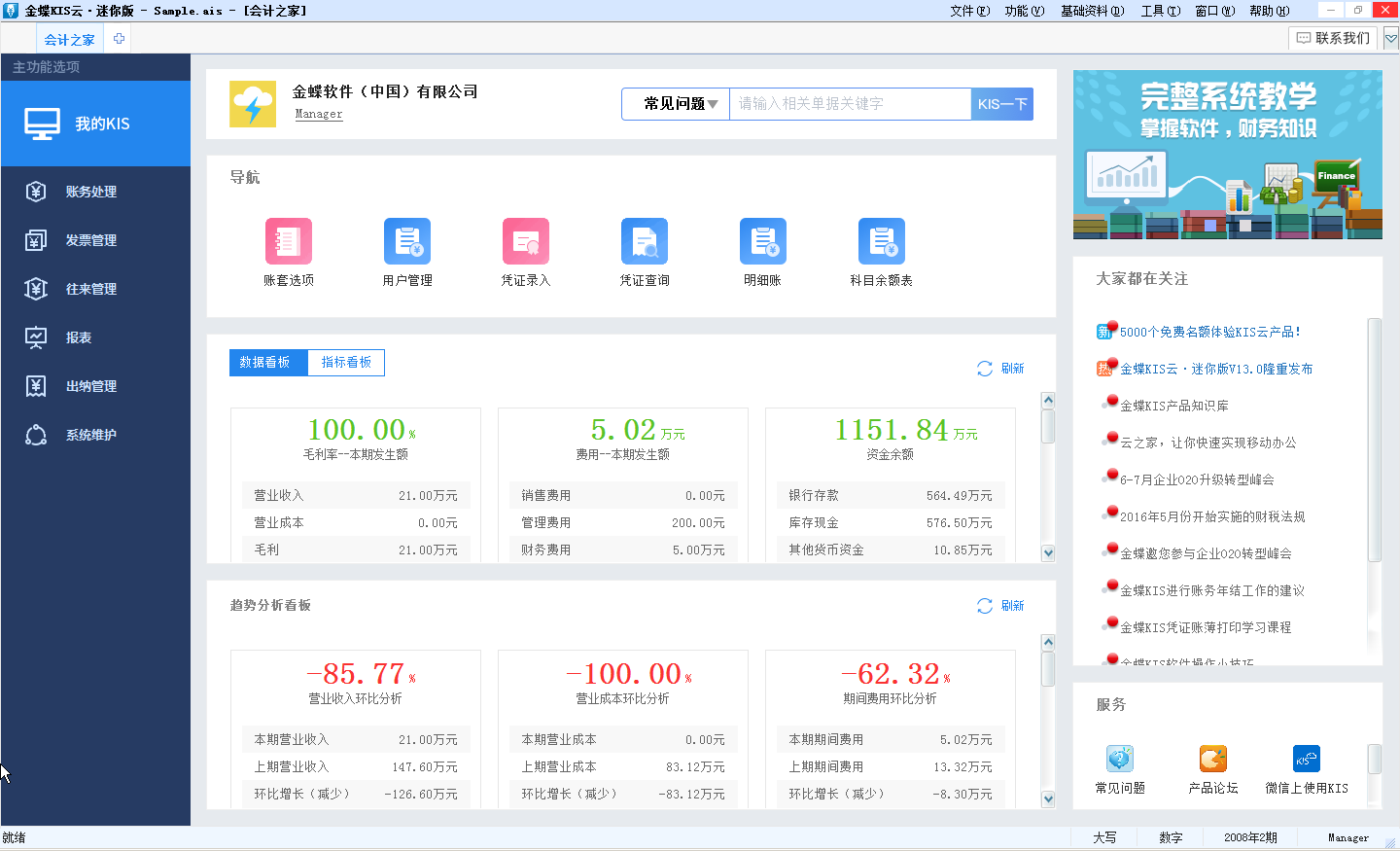Open the 凭证查询 navigation icon

coord(645,241)
